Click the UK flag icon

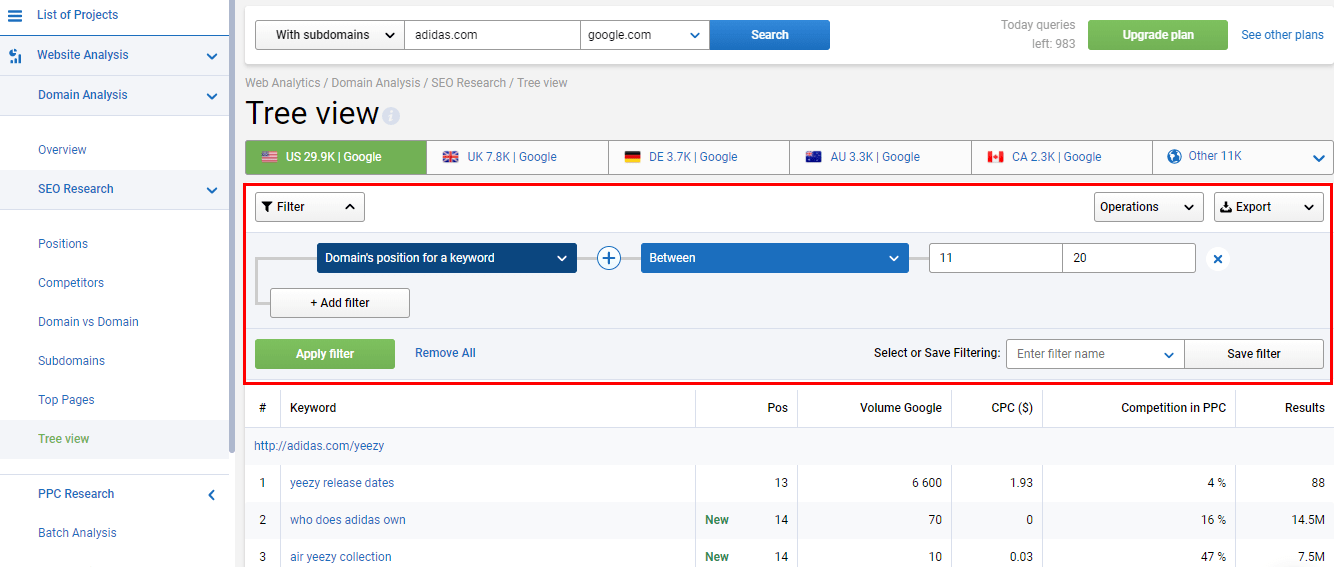(x=451, y=157)
